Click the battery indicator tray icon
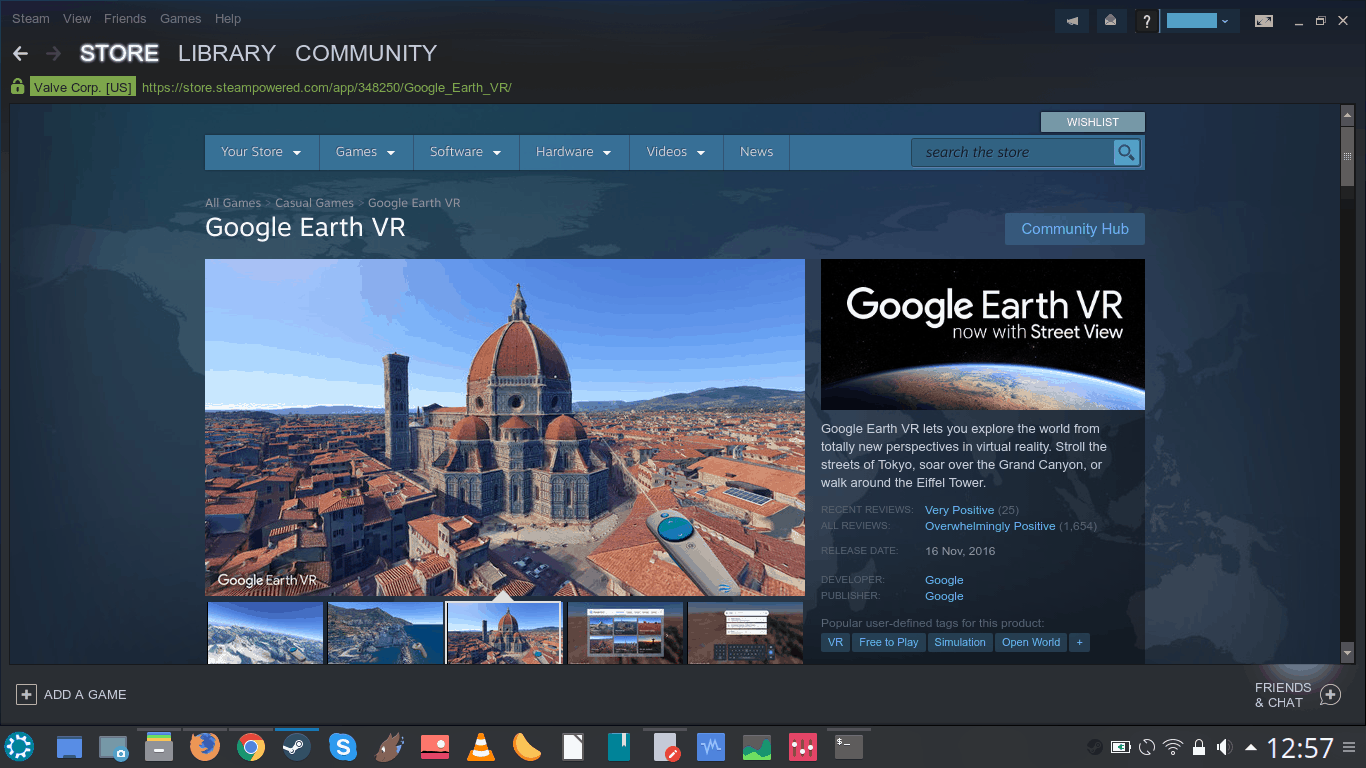 tap(1121, 747)
